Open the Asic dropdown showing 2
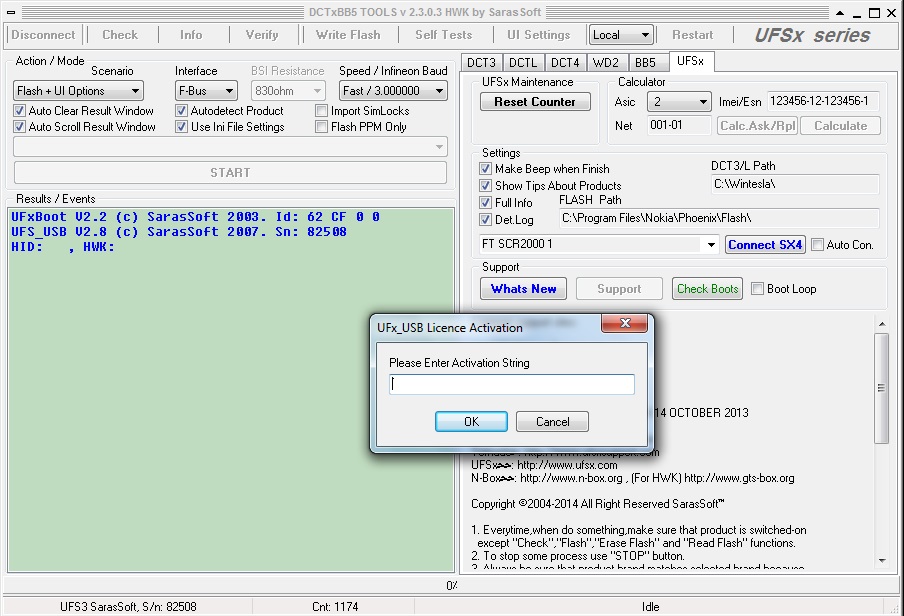Screen dimensions: 904x616 [x=679, y=102]
